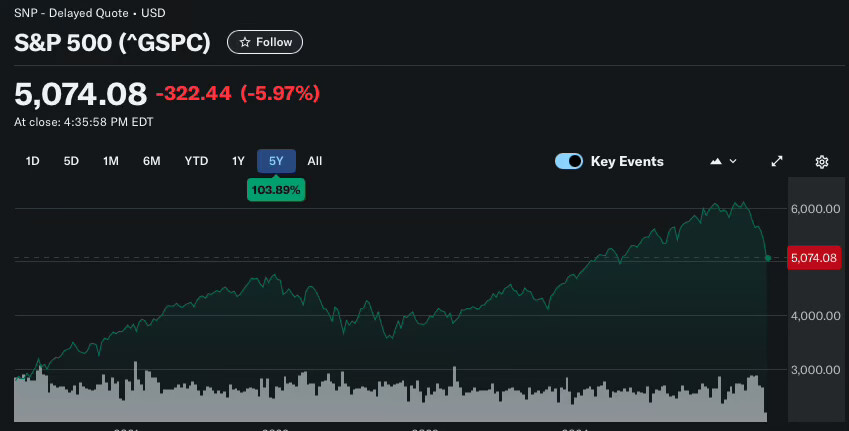
Task: Toggle the Key Events switch off
Action: 569,161
